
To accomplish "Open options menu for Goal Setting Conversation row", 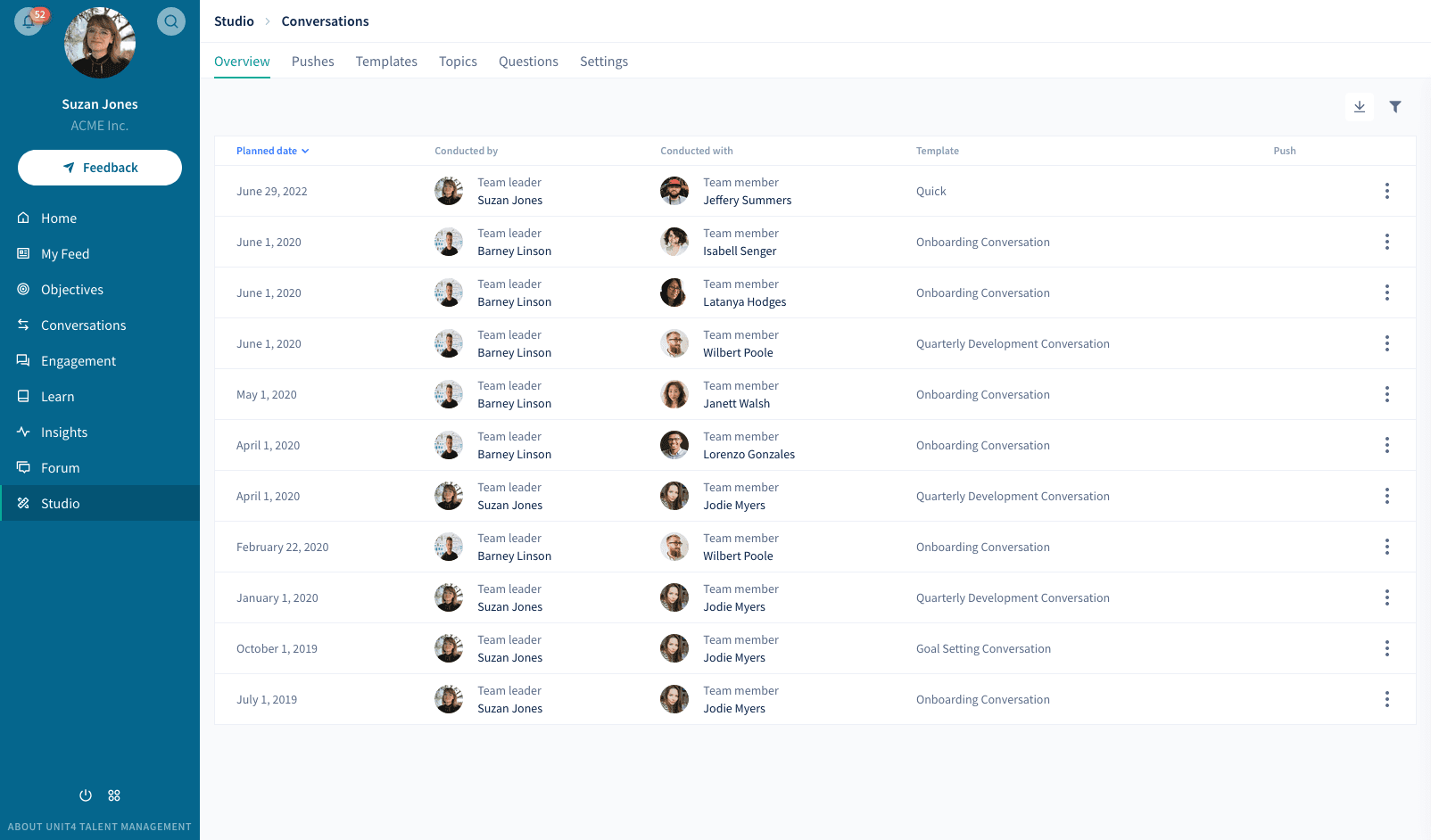I will [1387, 648].
